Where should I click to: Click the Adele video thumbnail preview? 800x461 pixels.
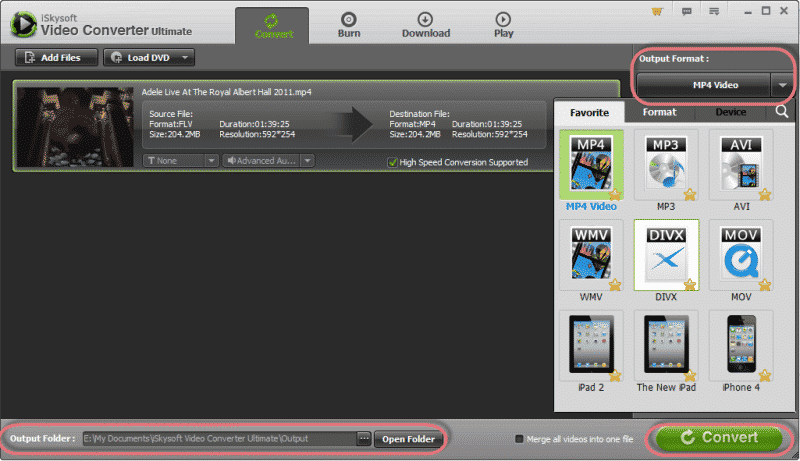click(76, 126)
